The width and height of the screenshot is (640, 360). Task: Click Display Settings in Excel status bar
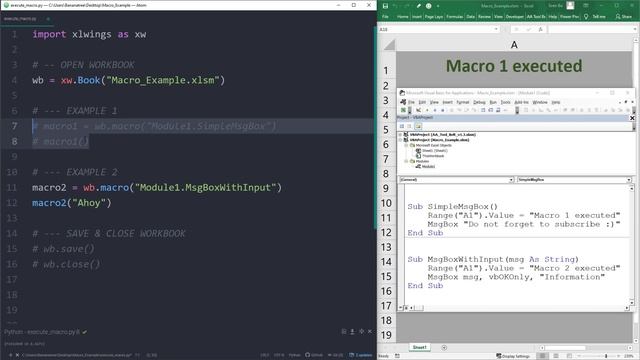[512, 356]
